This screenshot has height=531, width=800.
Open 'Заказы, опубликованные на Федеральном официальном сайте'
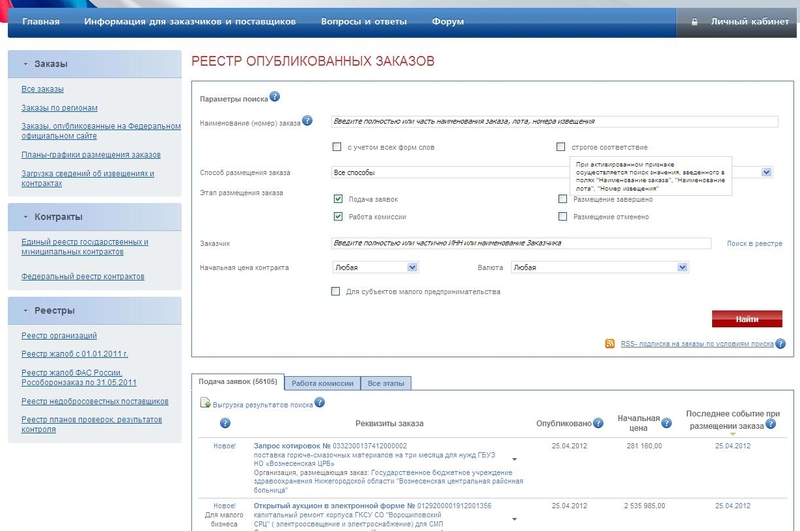point(101,131)
